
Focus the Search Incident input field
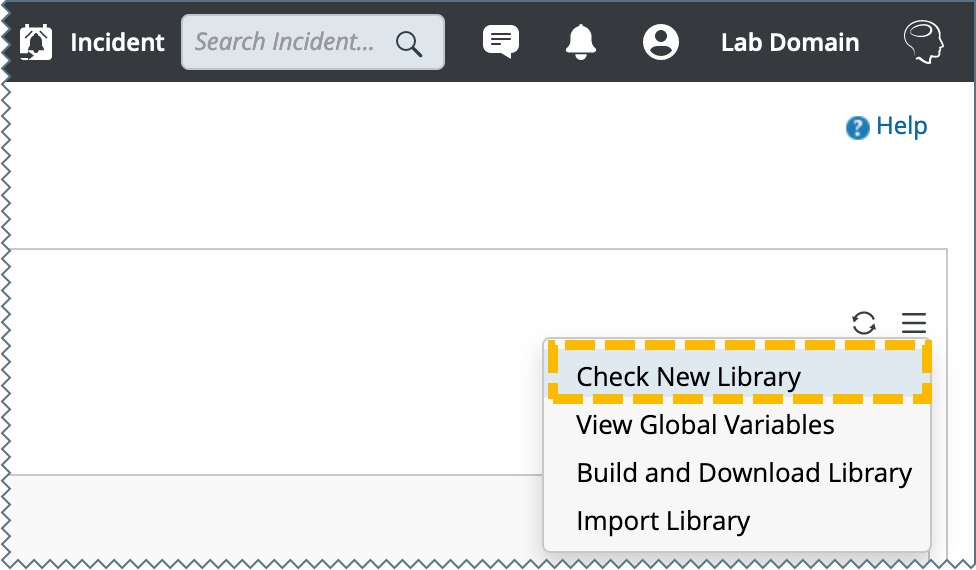pos(285,42)
